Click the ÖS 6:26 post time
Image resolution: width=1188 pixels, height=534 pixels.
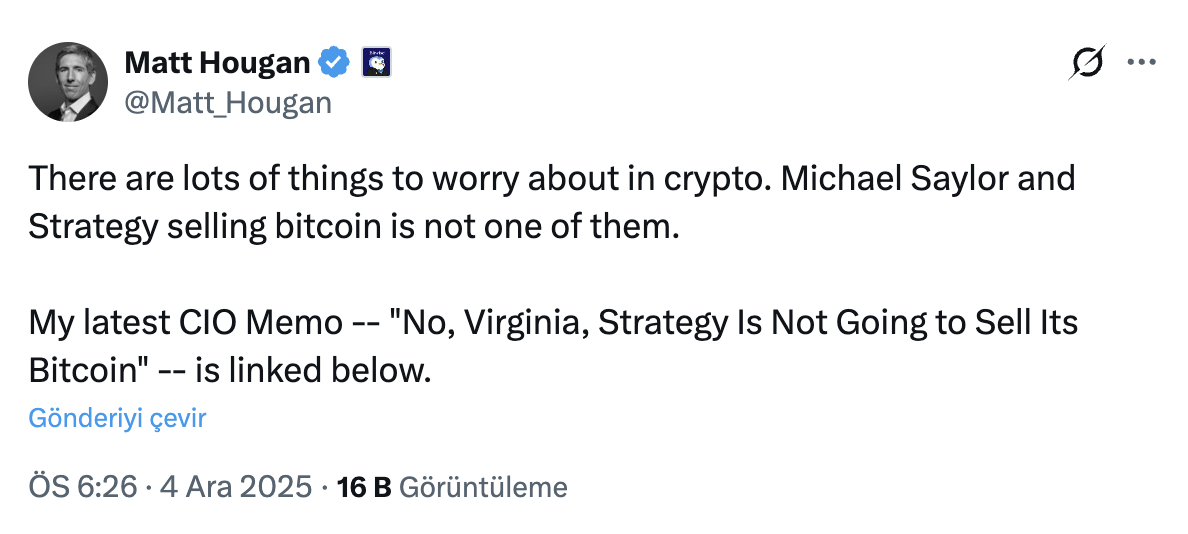(x=83, y=488)
